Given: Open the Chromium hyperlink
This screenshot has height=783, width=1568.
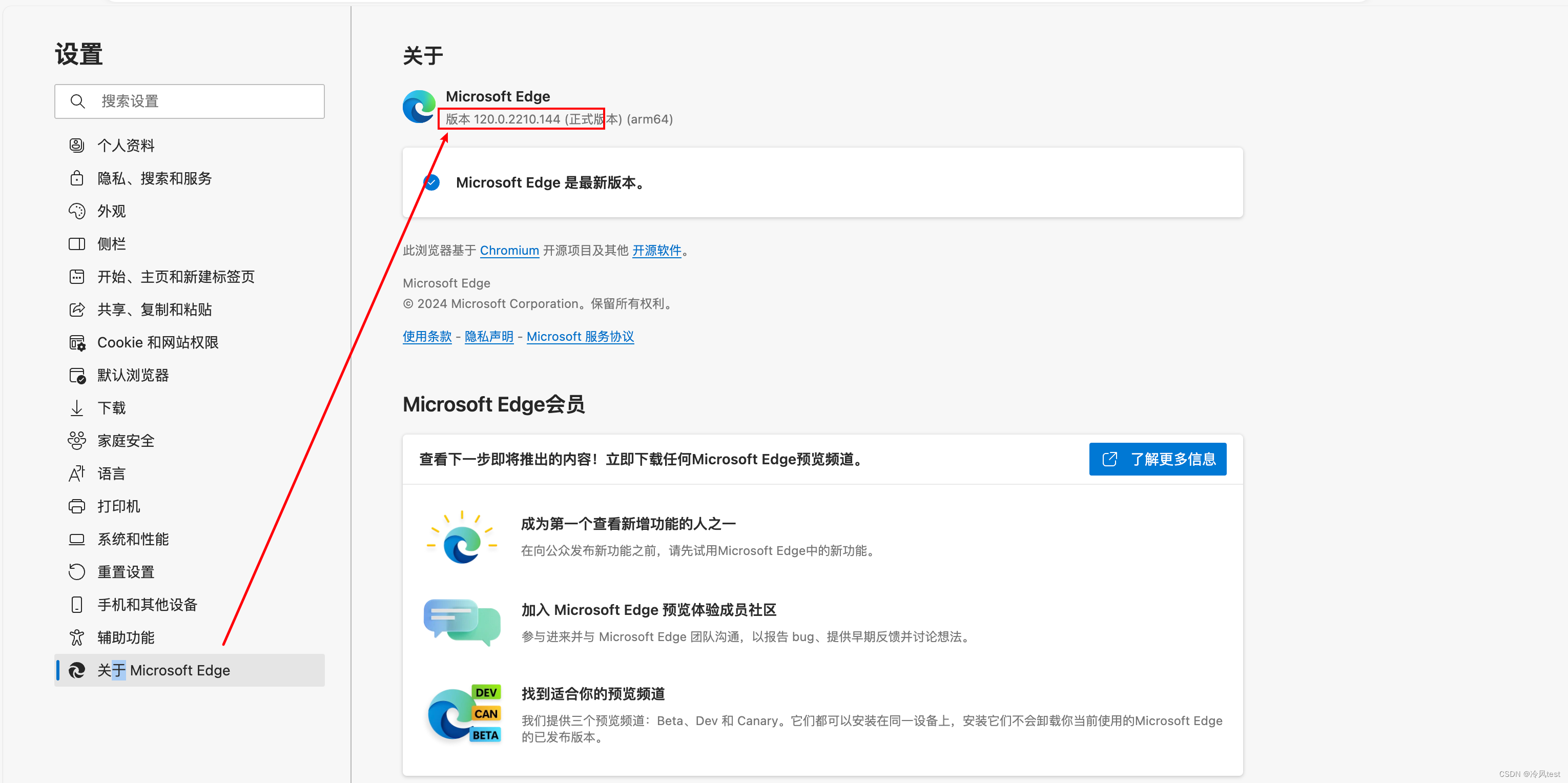Looking at the screenshot, I should click(509, 250).
